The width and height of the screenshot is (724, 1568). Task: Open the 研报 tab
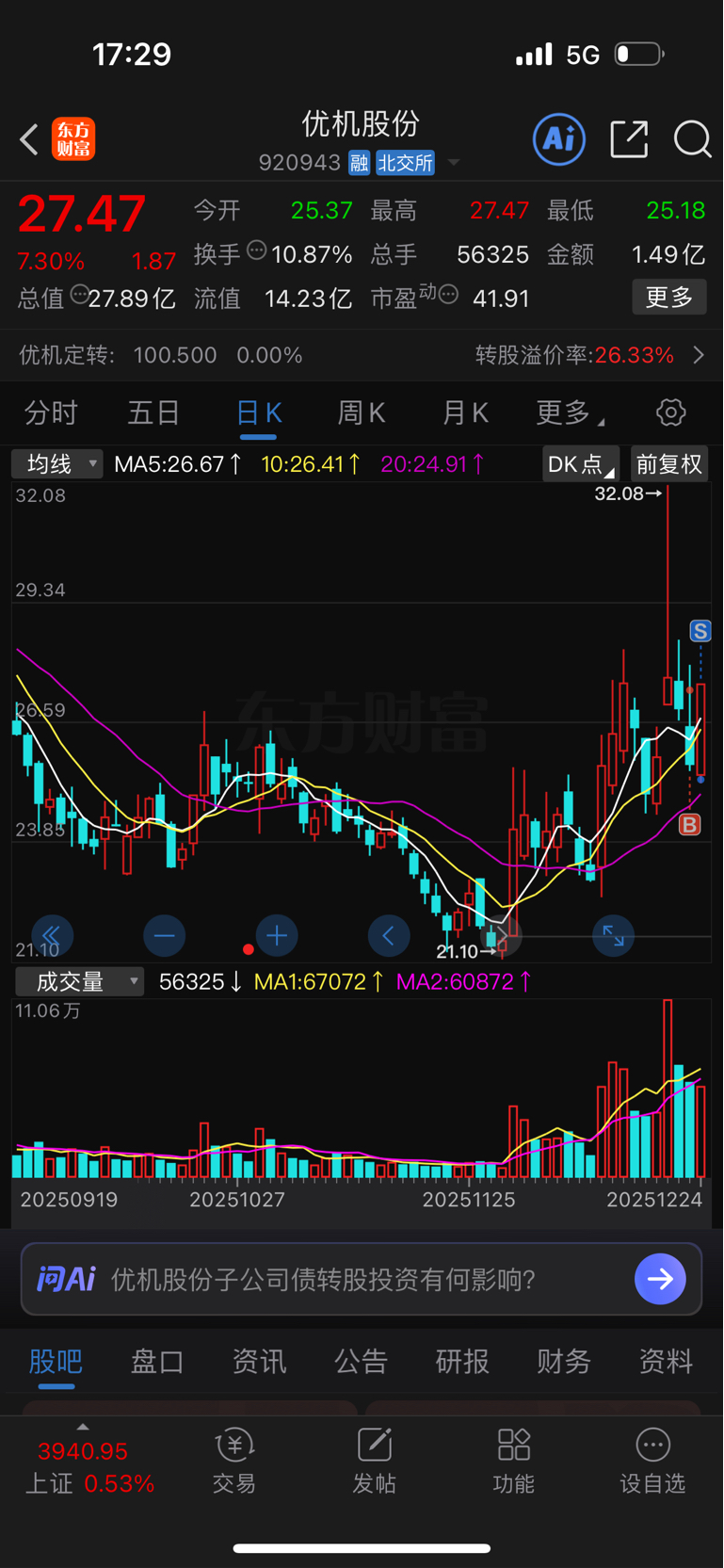(462, 1361)
